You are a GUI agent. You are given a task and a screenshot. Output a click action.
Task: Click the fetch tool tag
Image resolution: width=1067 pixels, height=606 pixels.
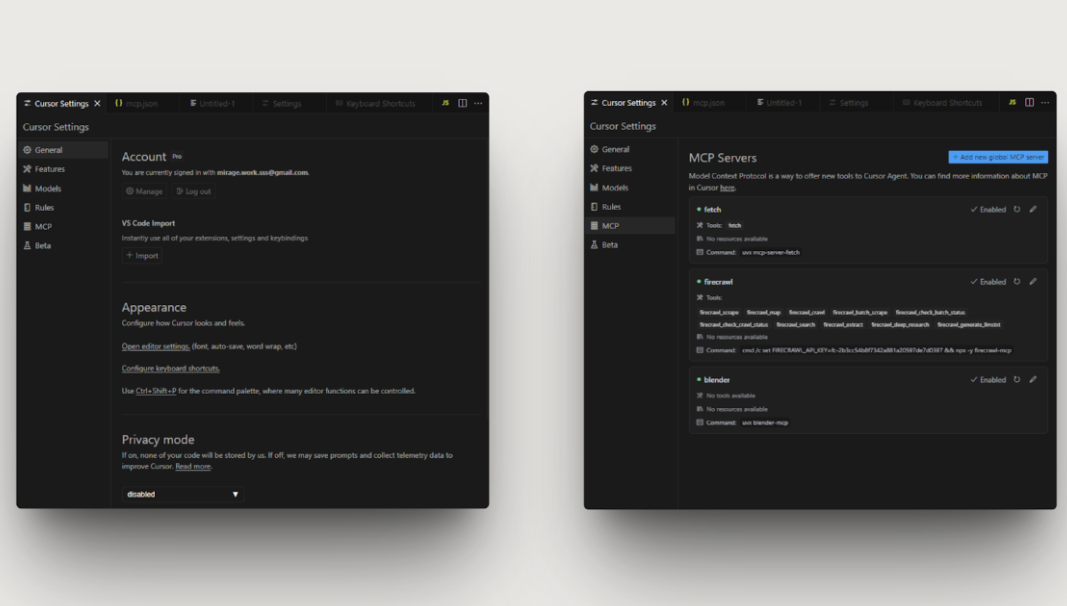(735, 225)
